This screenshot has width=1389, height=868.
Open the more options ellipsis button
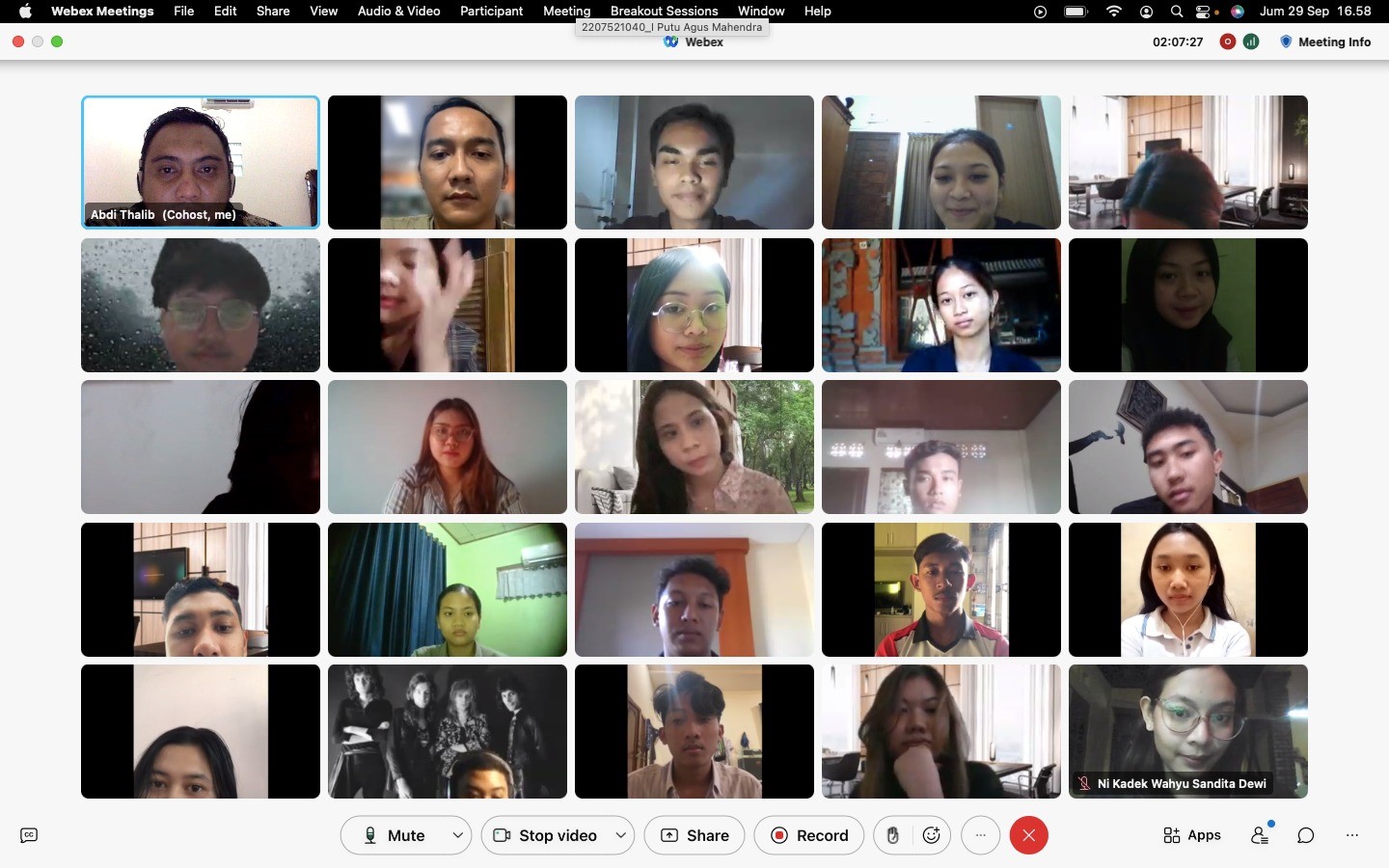pyautogui.click(x=981, y=835)
